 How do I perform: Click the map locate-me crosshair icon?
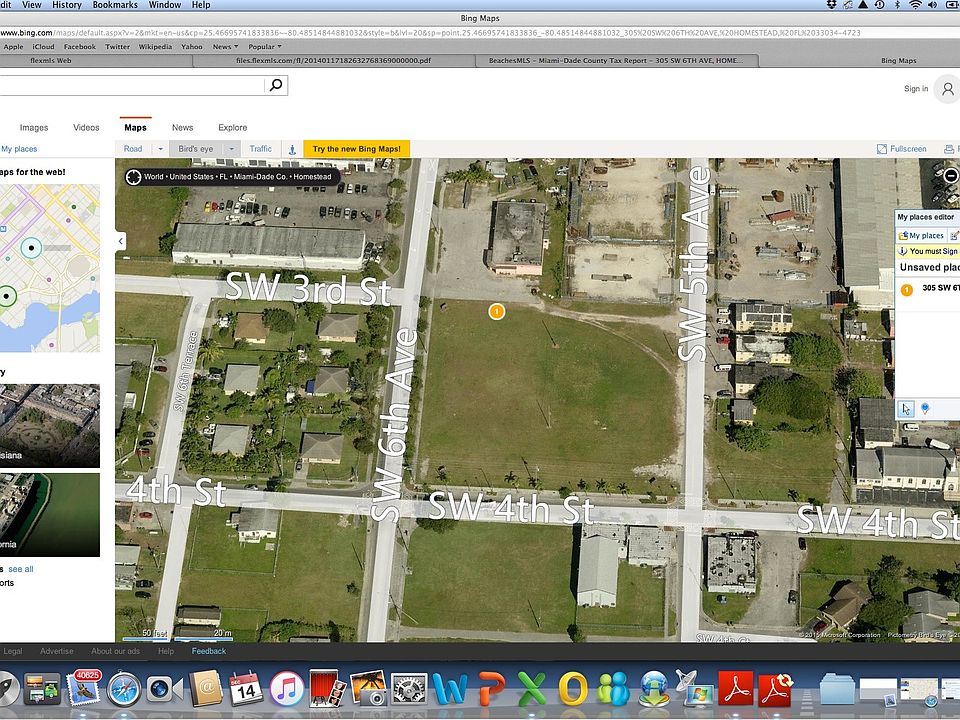click(133, 177)
